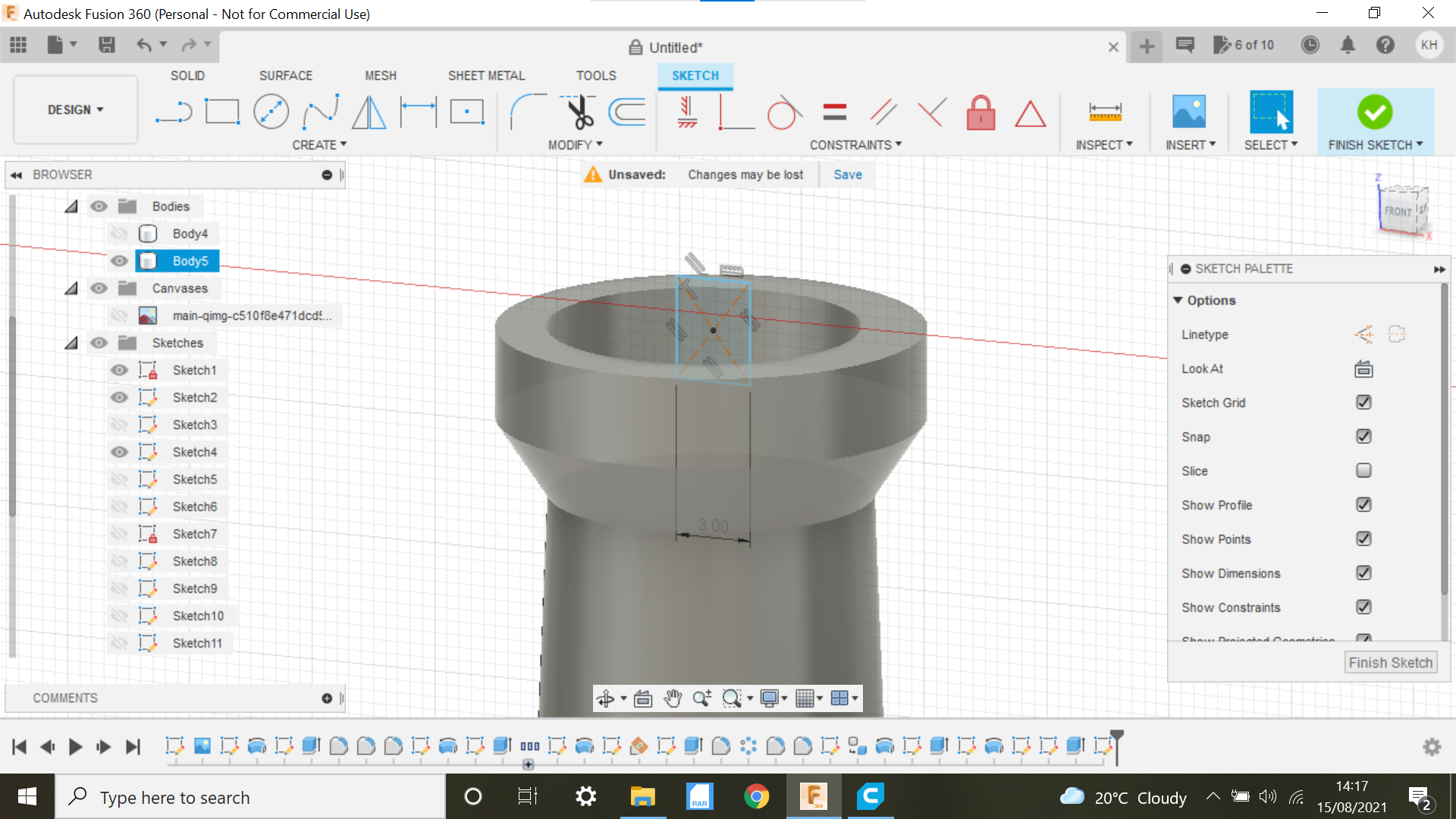Click the Measure inspect tool

coord(1105,112)
